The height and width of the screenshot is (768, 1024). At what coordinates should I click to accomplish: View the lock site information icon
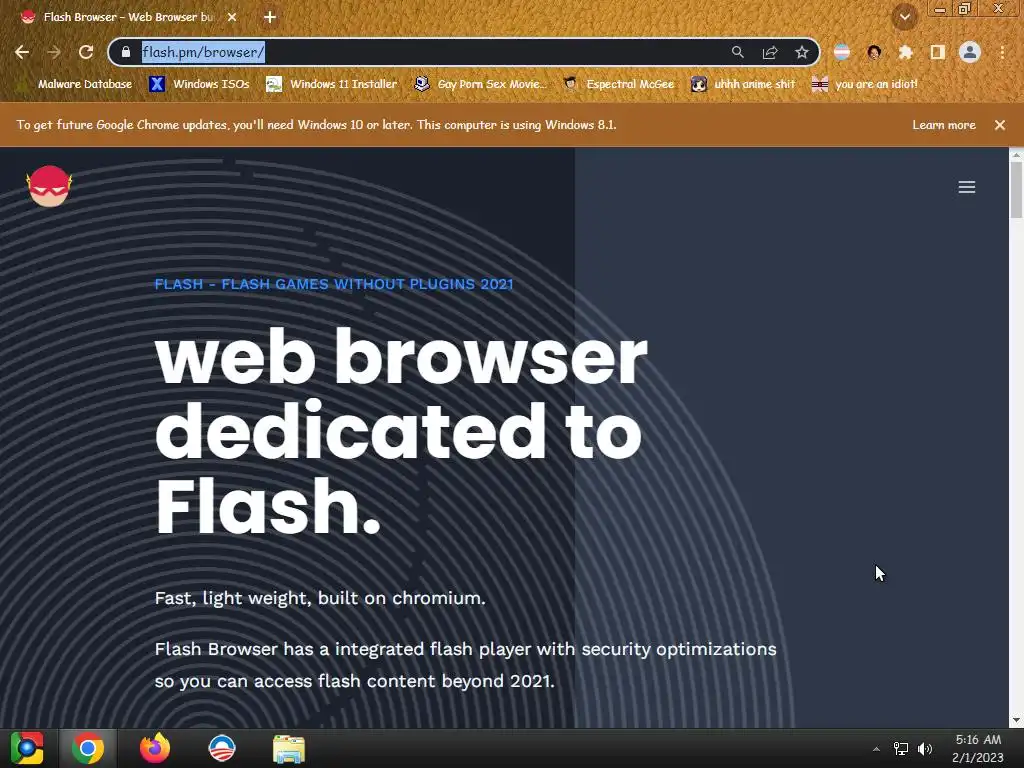click(x=126, y=52)
